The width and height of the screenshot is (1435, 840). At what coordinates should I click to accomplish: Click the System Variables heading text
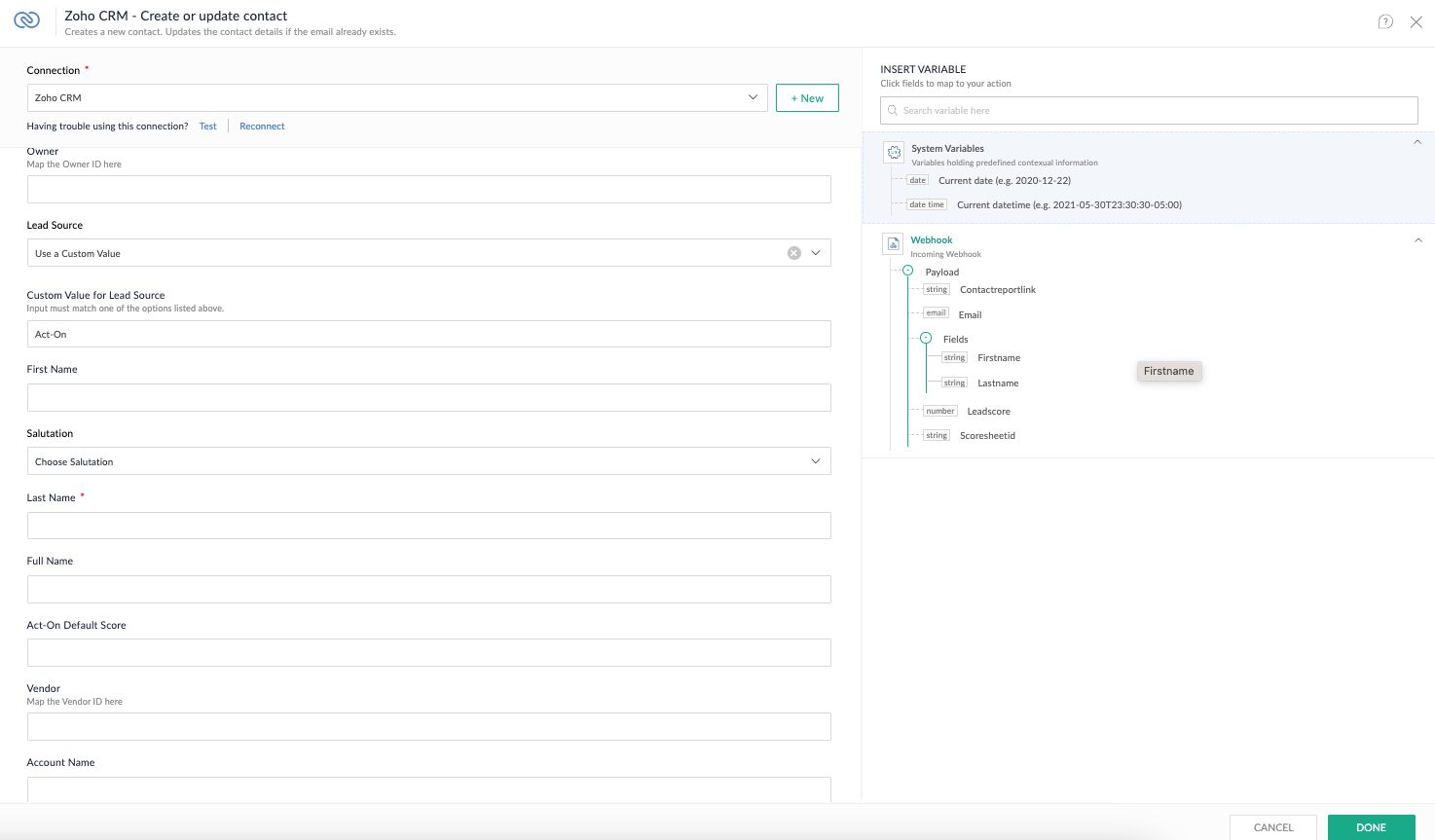tap(947, 149)
